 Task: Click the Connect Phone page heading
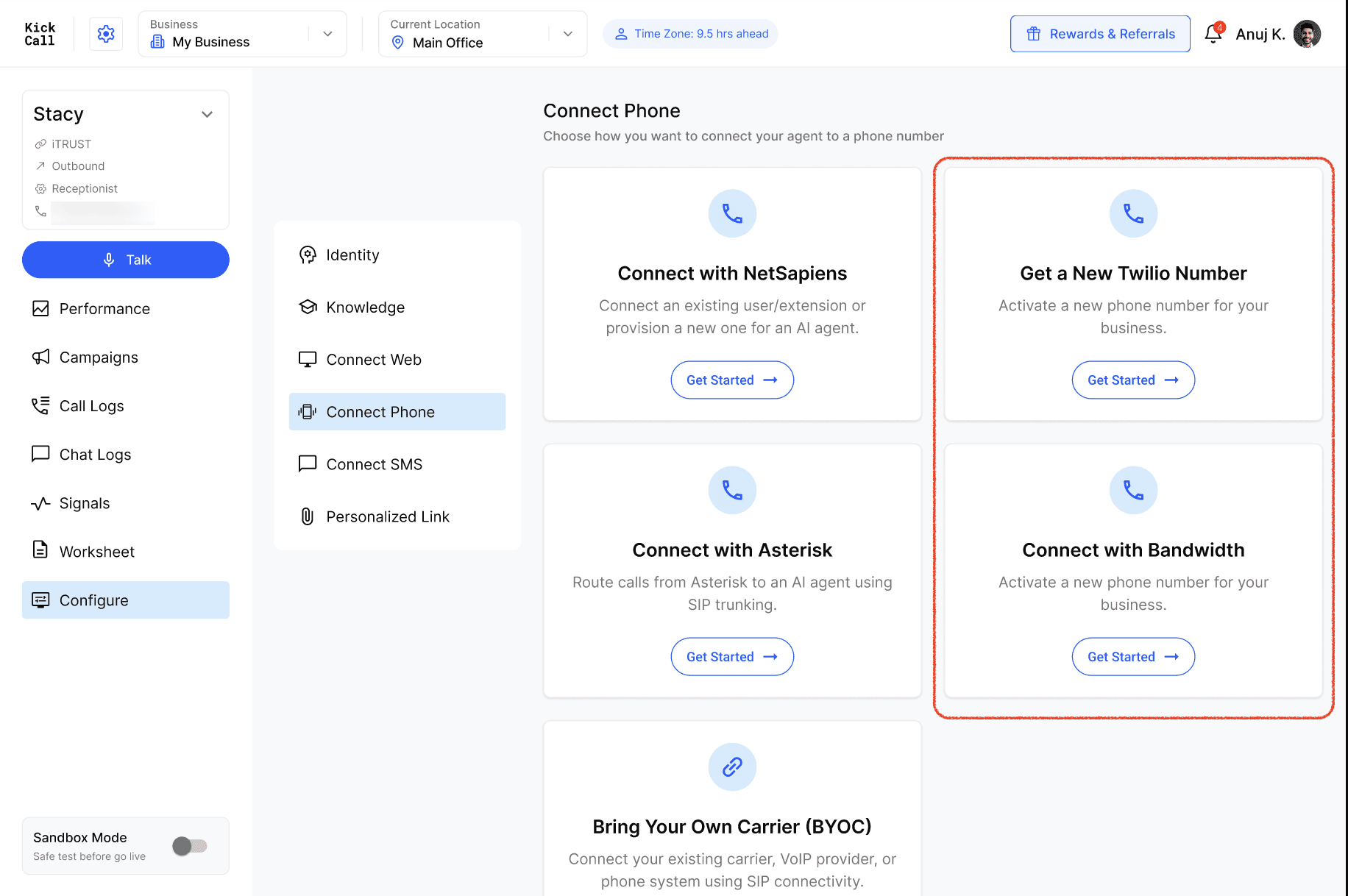click(611, 110)
